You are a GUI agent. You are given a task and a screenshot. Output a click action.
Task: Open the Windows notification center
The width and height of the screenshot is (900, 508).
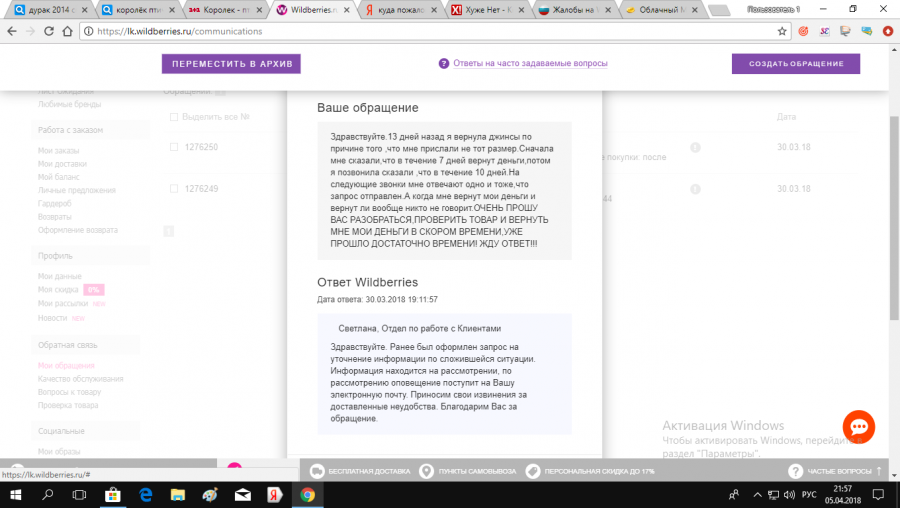click(x=878, y=495)
